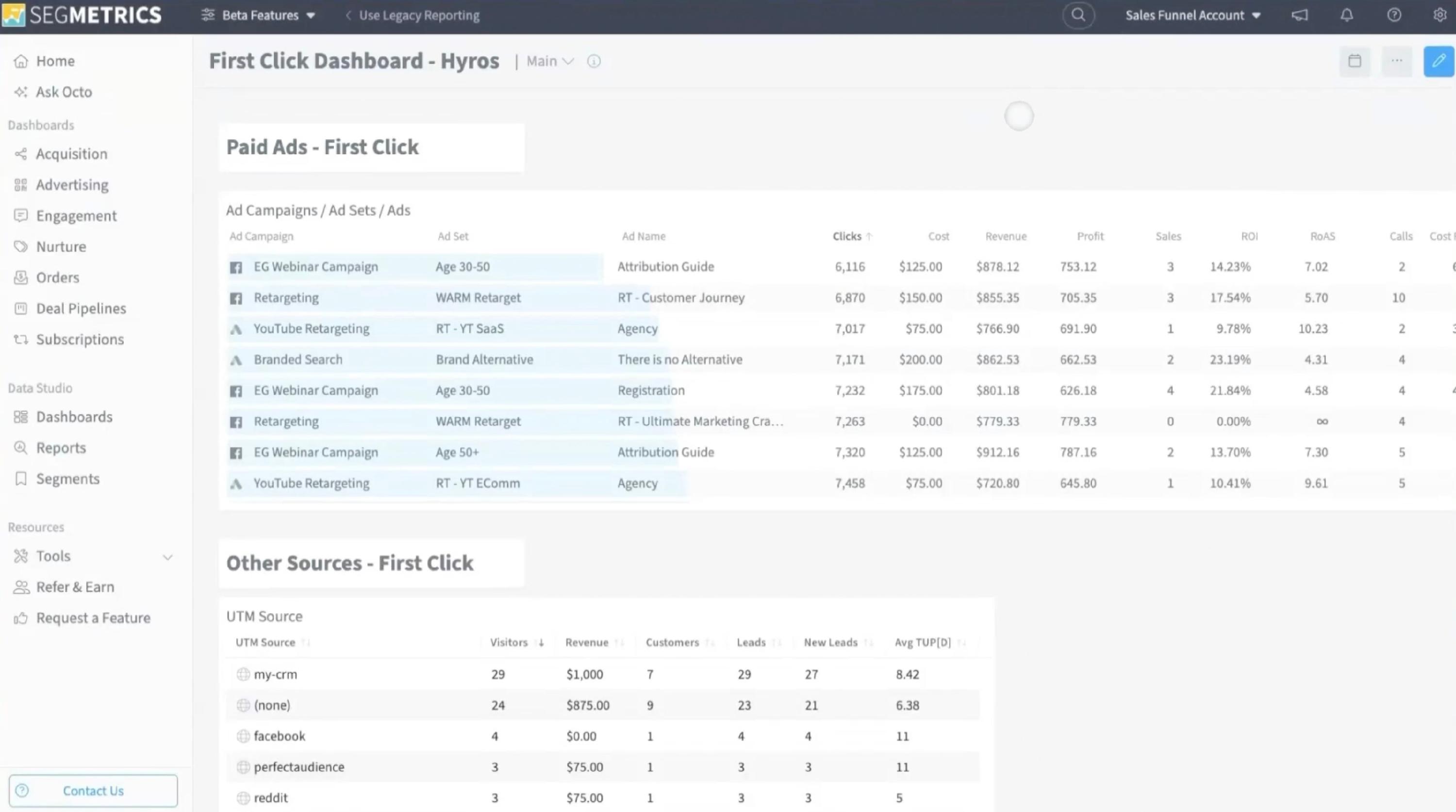The width and height of the screenshot is (1456, 812).
Task: Go to Home in the sidebar
Action: click(55, 61)
